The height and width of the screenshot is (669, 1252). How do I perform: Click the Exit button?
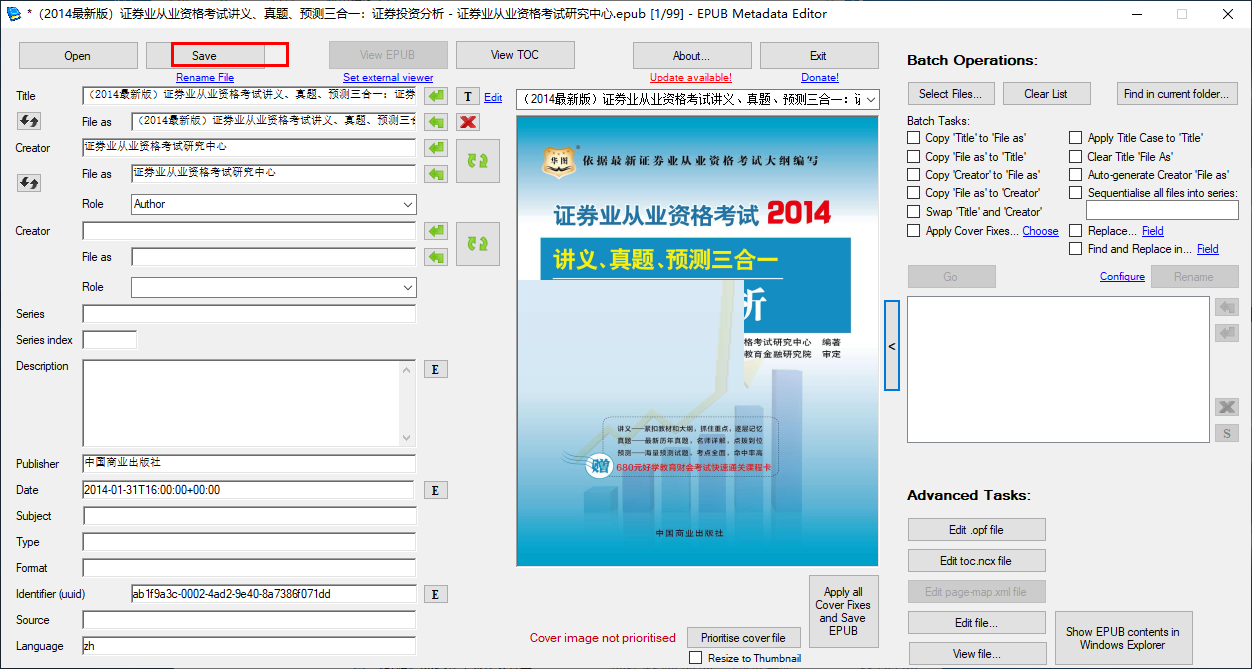pos(818,56)
